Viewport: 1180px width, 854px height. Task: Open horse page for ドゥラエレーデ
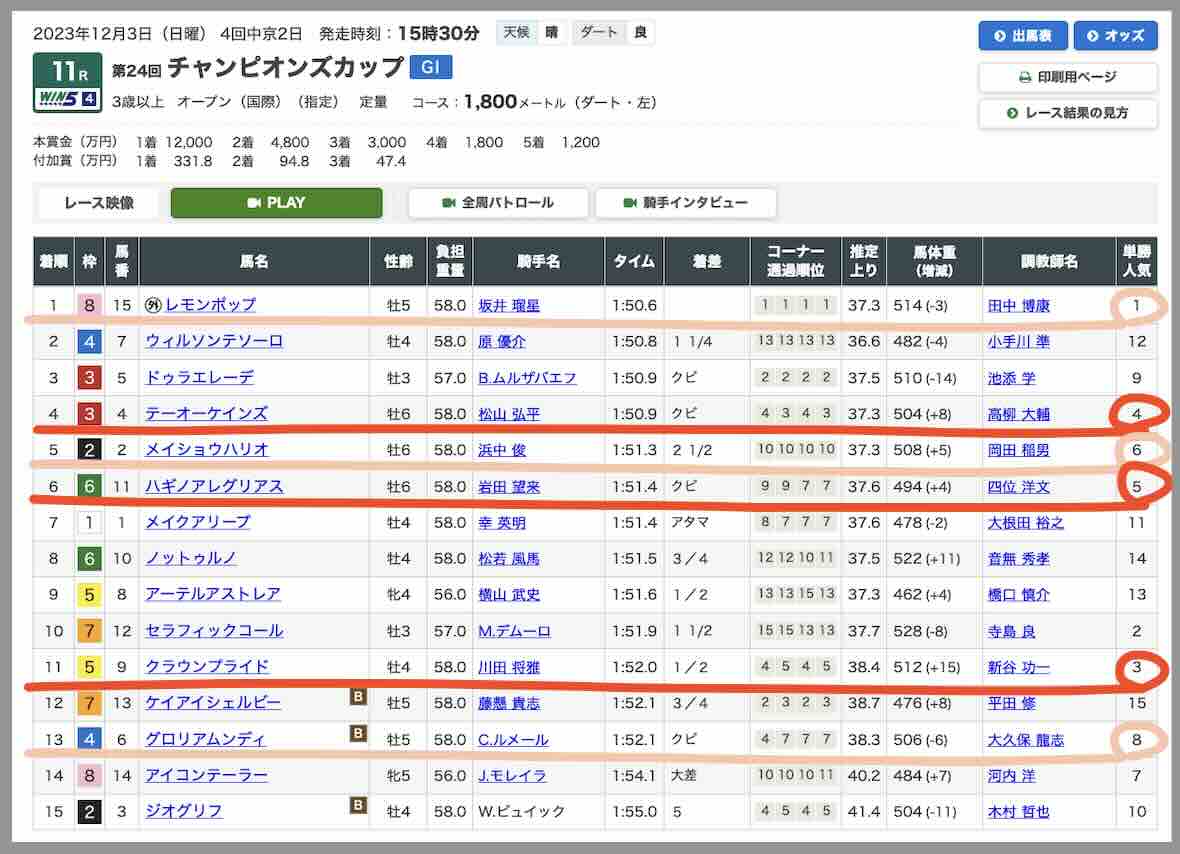(x=199, y=377)
